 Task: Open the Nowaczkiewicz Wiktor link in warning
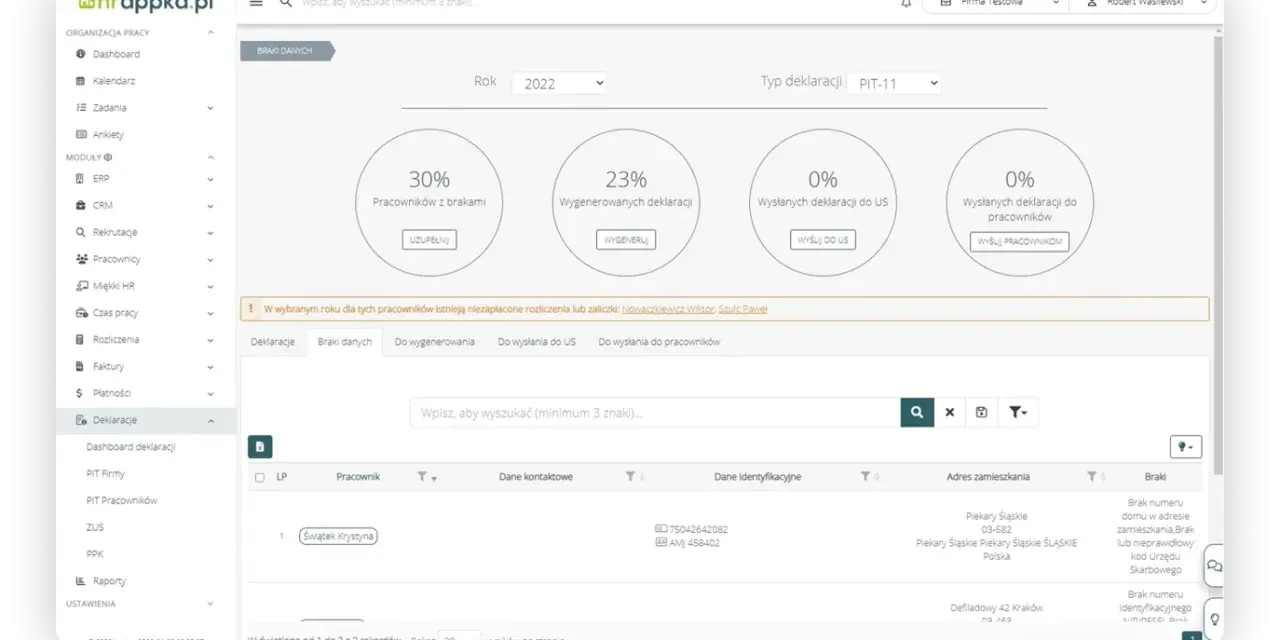(x=668, y=309)
